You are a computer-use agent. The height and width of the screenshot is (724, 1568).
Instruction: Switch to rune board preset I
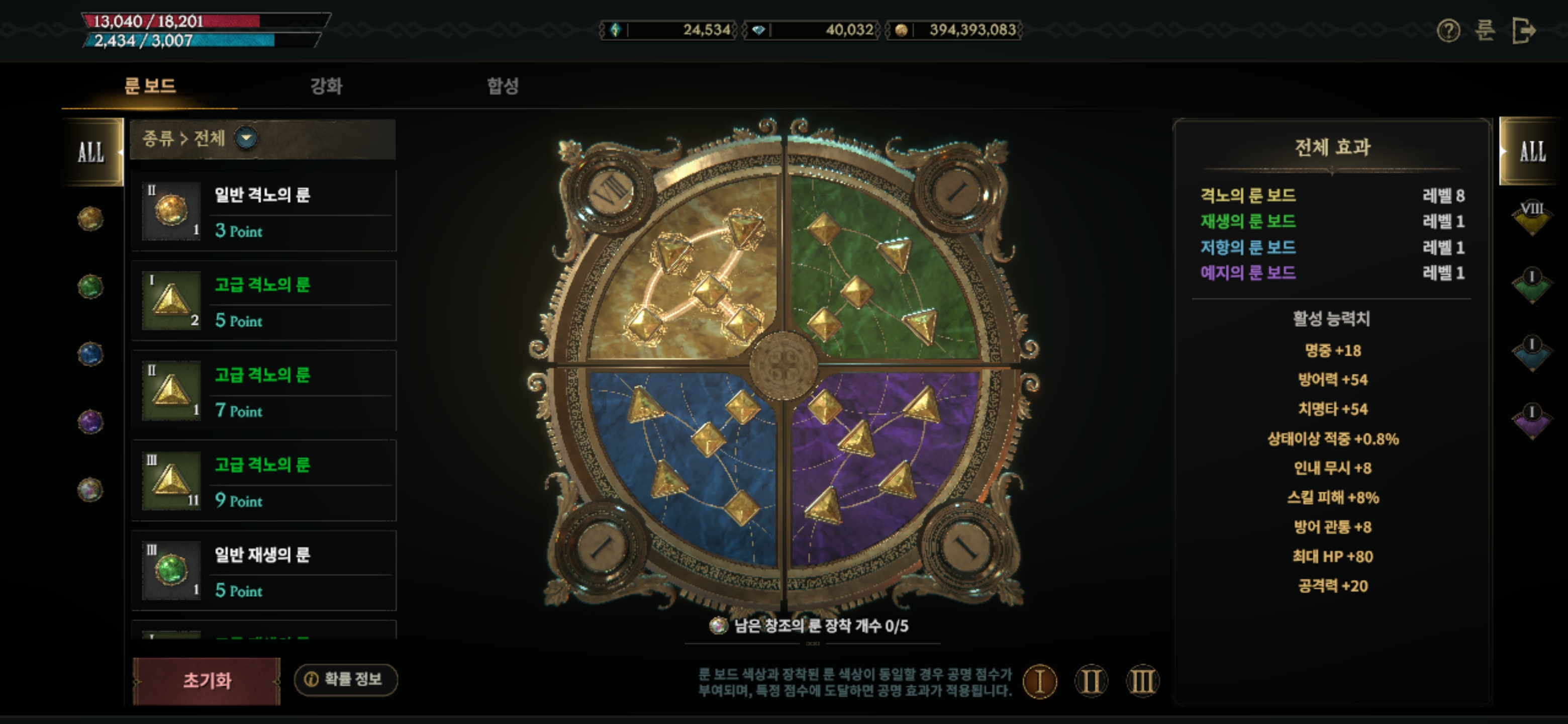1040,681
